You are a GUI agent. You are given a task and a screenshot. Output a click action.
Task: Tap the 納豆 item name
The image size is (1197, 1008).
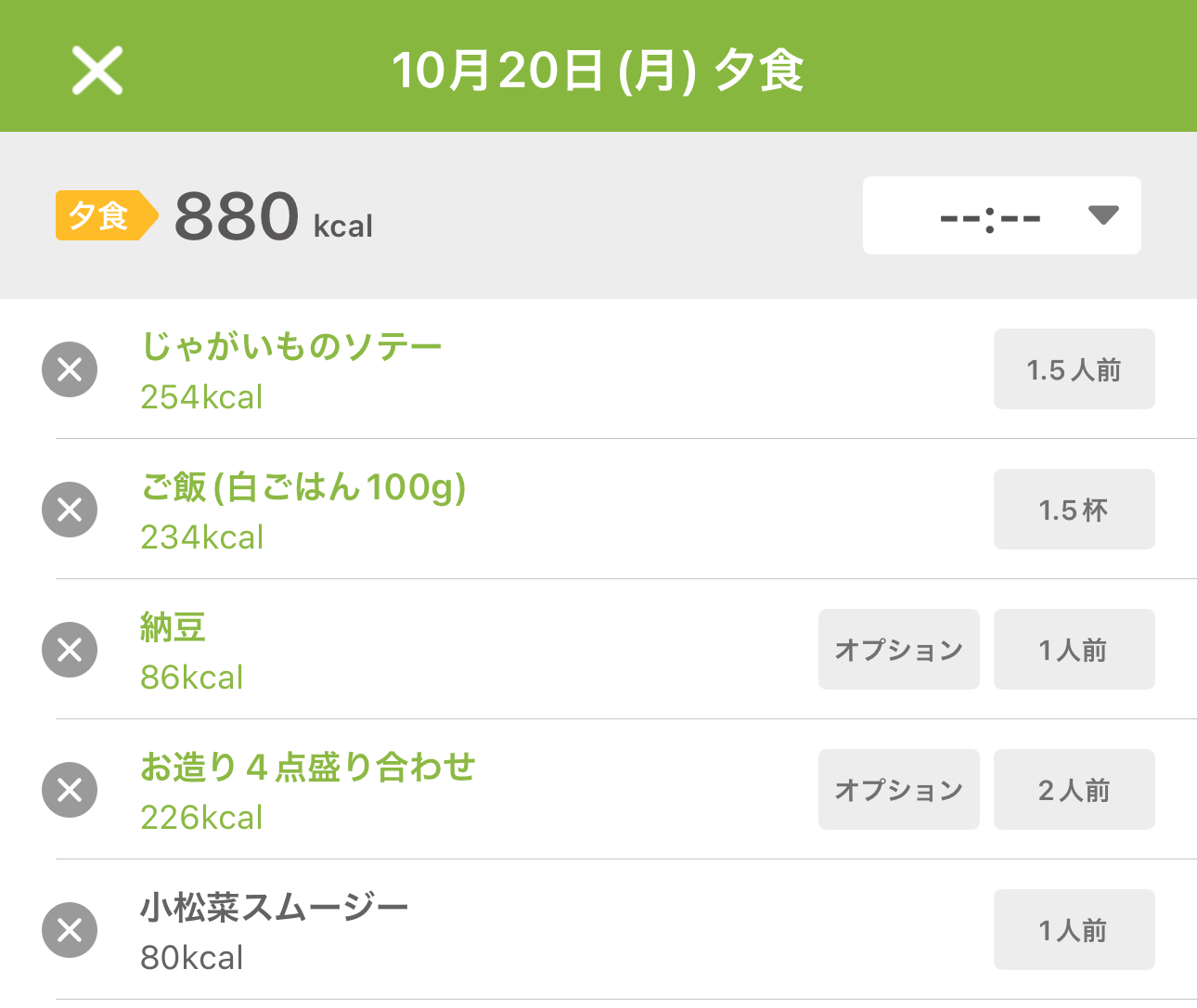pyautogui.click(x=173, y=627)
